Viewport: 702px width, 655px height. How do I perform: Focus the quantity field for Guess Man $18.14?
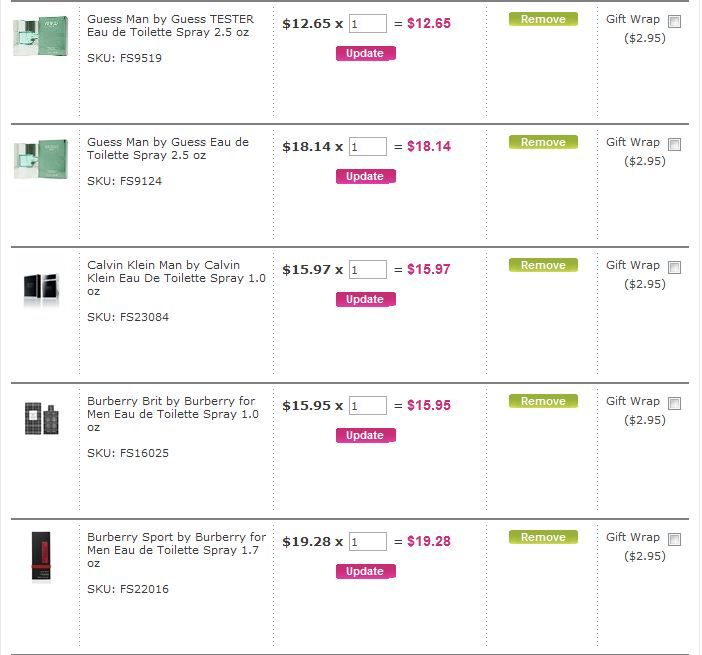click(368, 146)
